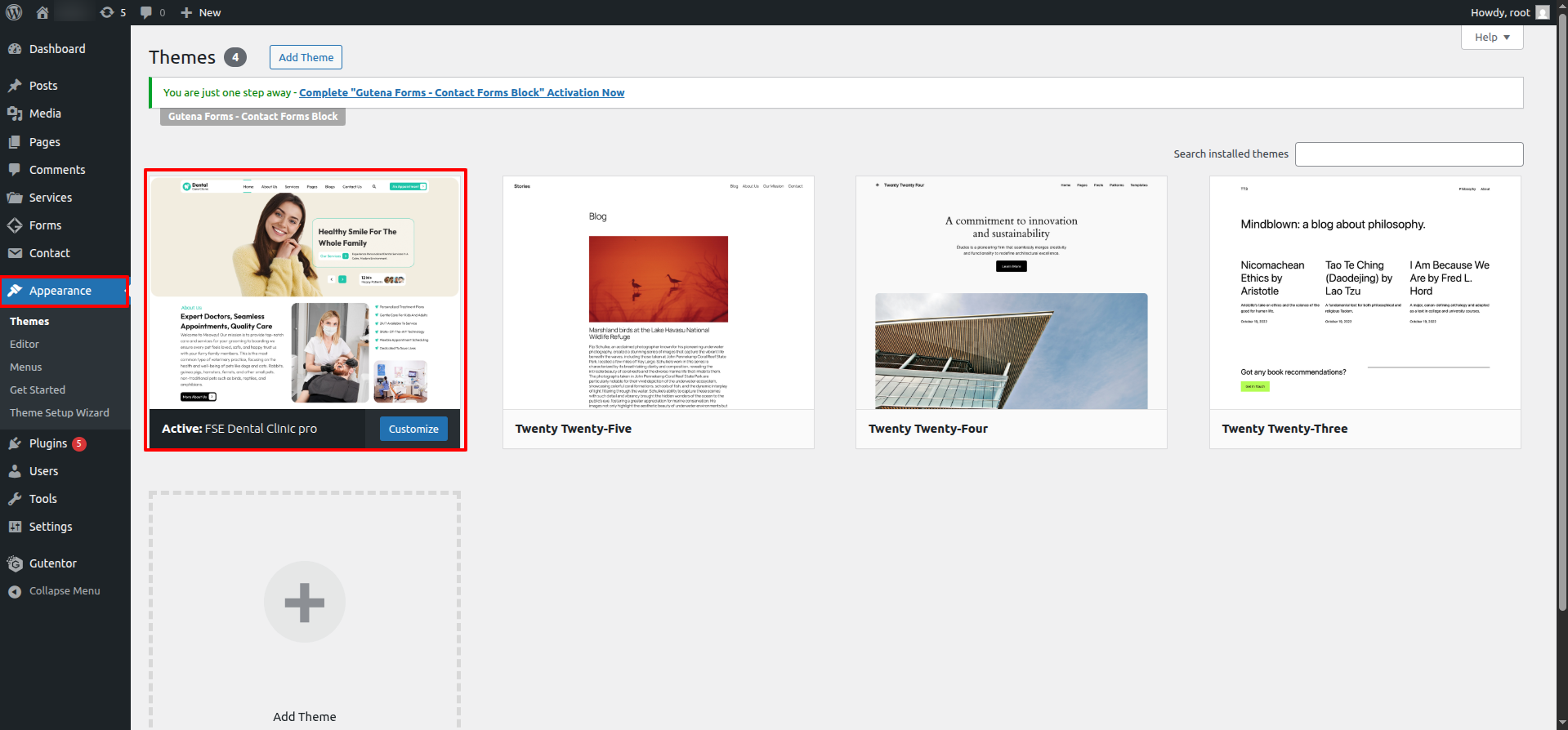Open Theme Setup Wizard submenu item
This screenshot has width=1568, height=730.
60,413
